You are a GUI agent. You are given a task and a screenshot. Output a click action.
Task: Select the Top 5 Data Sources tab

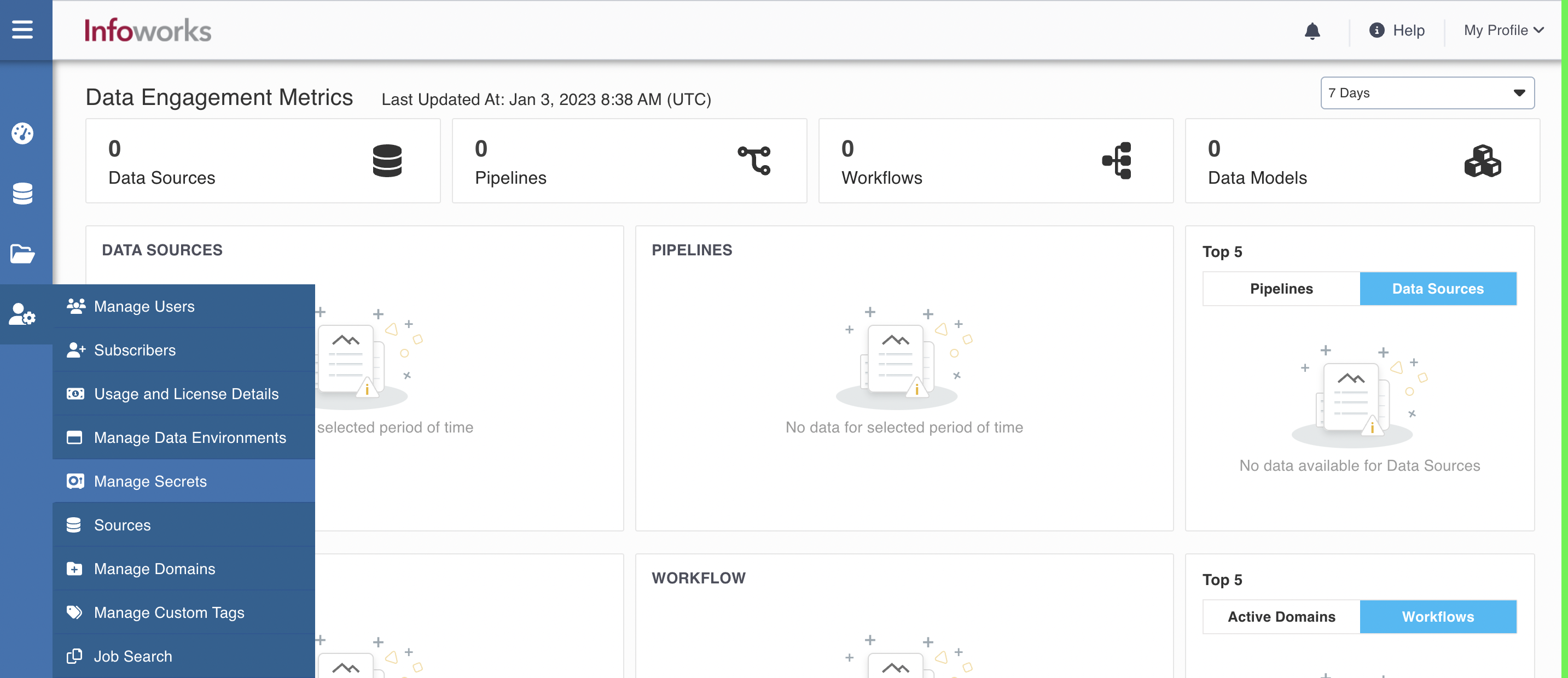coord(1438,289)
